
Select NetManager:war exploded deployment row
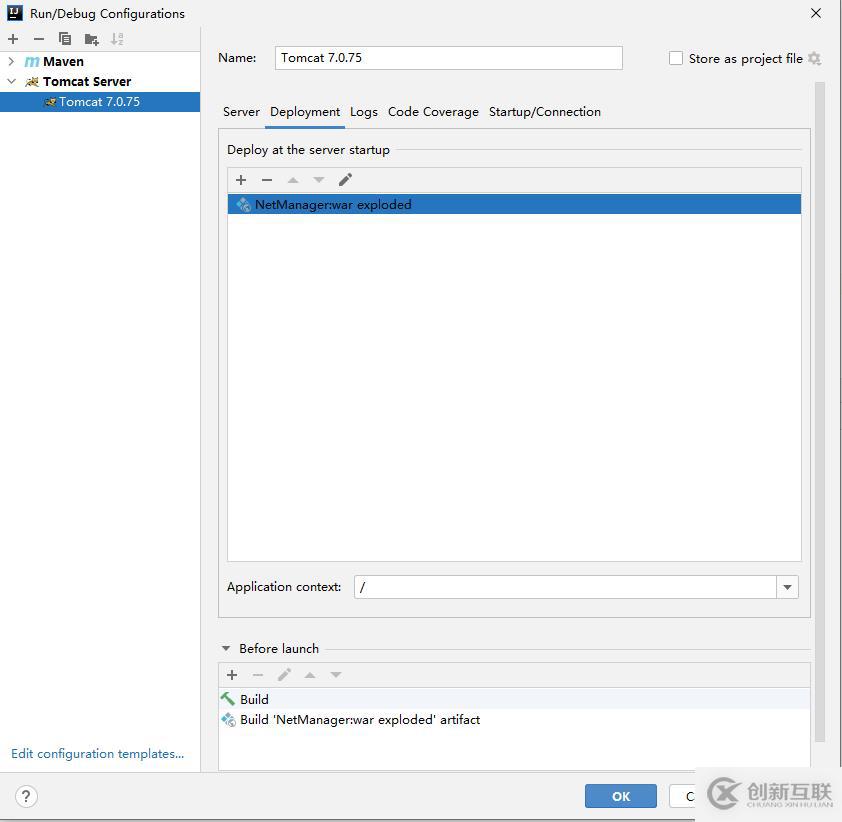[x=514, y=205]
